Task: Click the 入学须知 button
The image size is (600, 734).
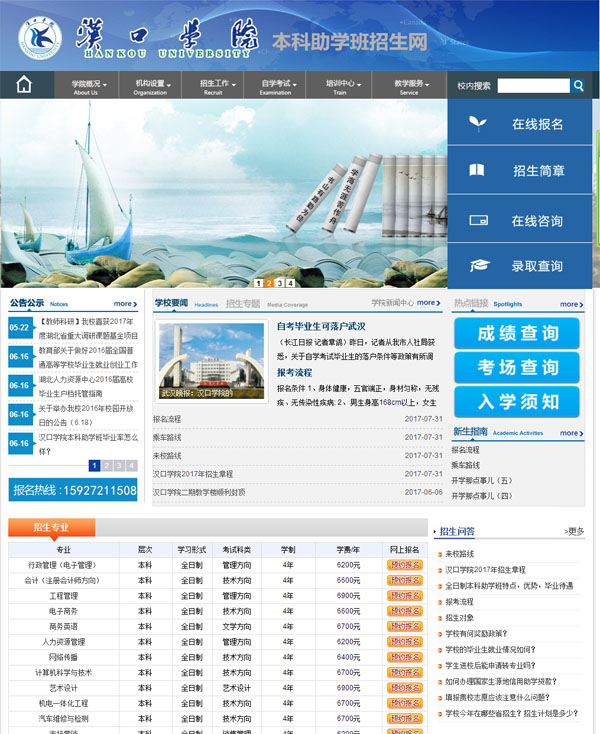Action: [517, 402]
